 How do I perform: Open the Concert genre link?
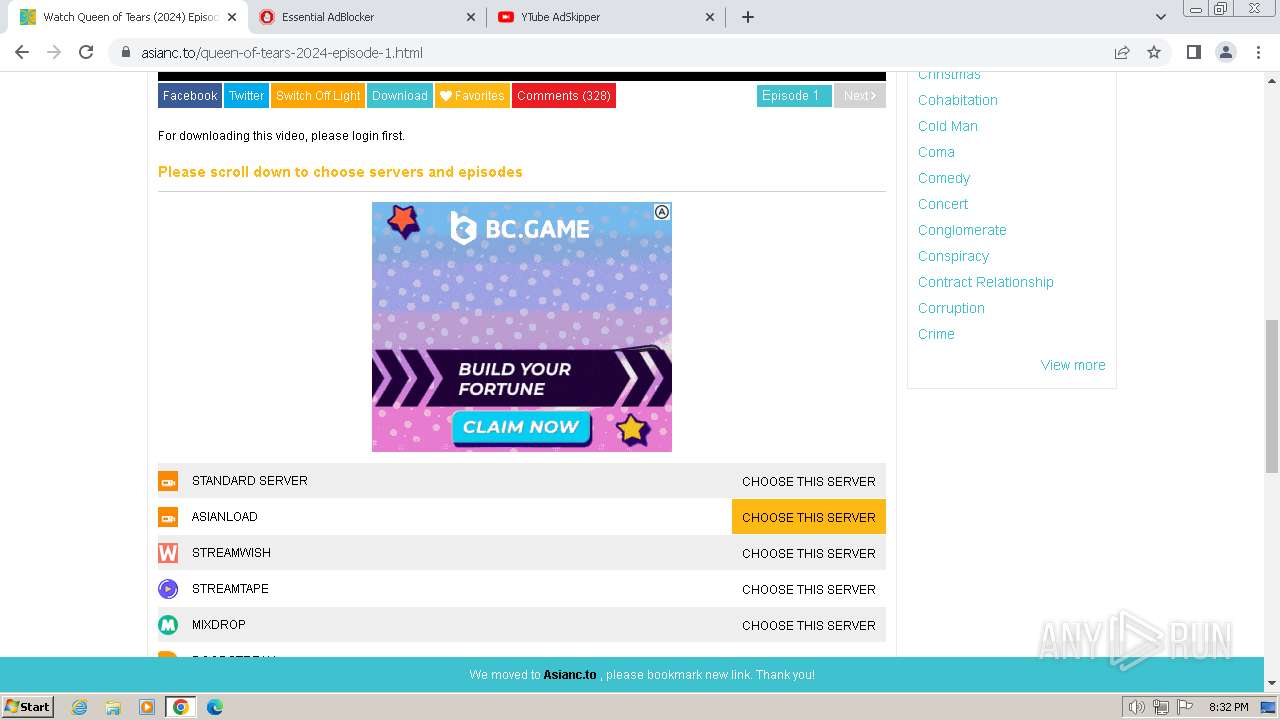(x=943, y=204)
